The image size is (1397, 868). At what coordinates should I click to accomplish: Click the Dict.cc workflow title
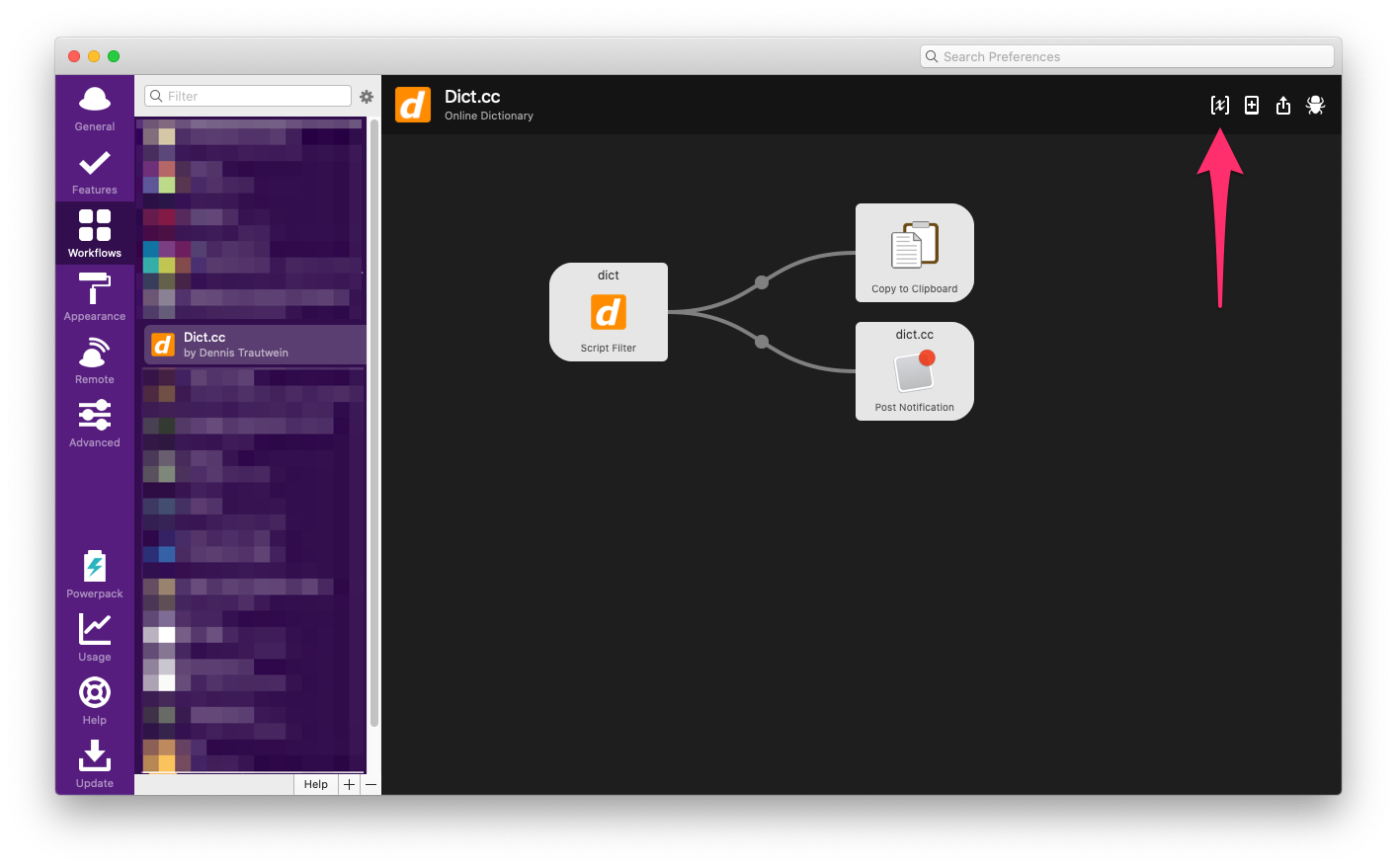(472, 96)
